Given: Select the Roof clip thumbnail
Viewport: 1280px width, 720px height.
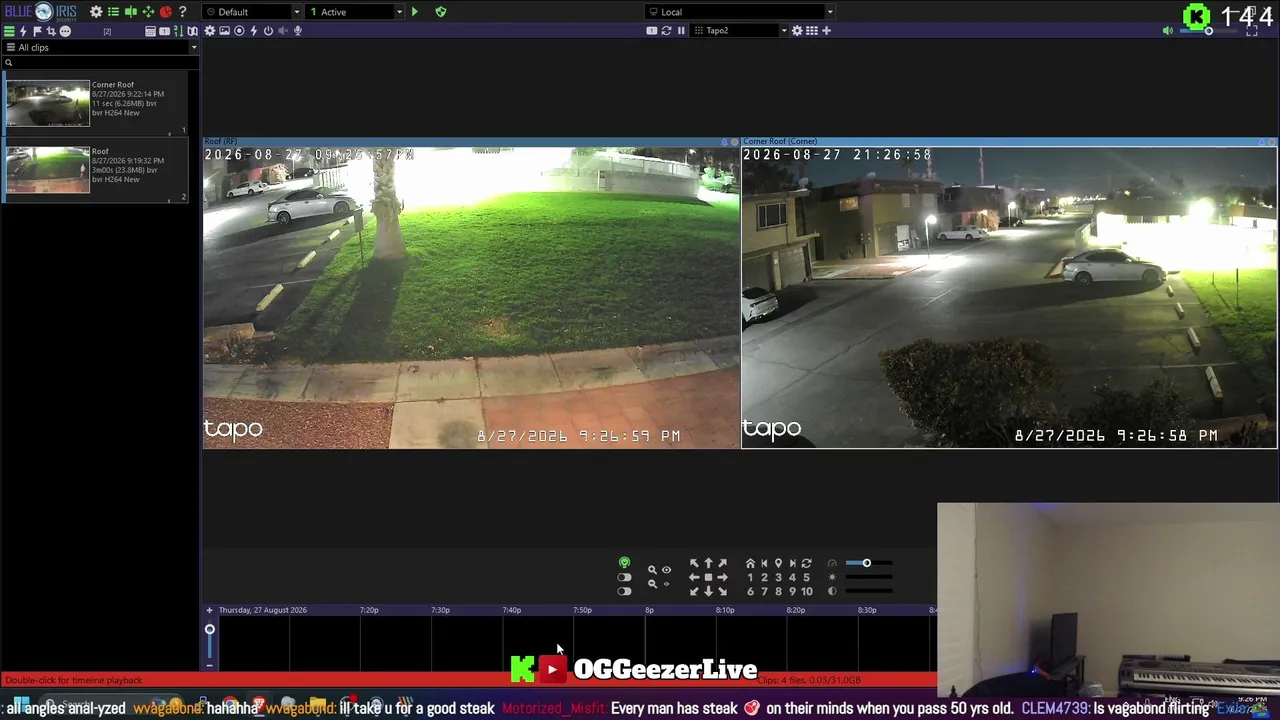Looking at the screenshot, I should tap(48, 170).
